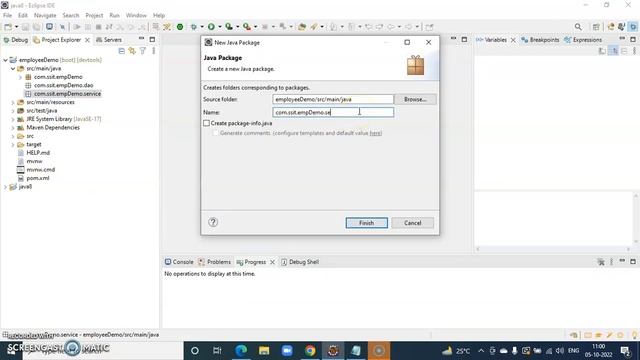Click the Project Explorer filter funnel icon
The image size is (640, 360).
point(142,51)
